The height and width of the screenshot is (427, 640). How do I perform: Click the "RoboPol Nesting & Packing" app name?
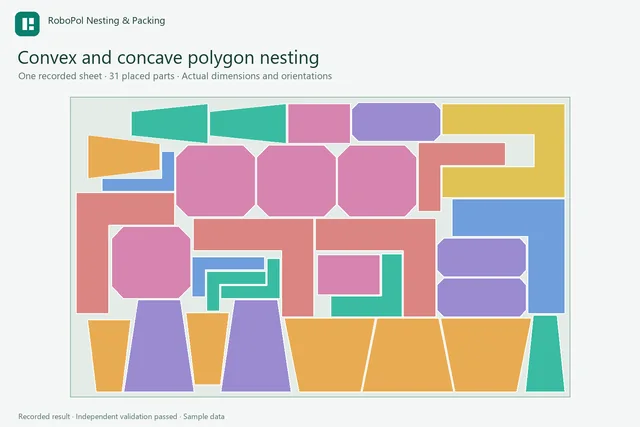[107, 21]
